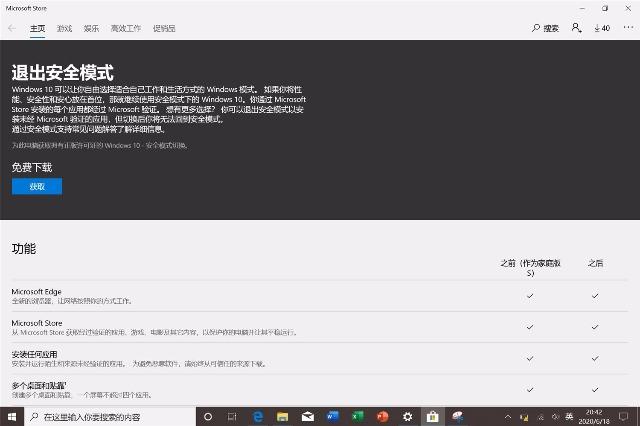Click 安装任何应用 checkmark in 之后 column

pyautogui.click(x=595, y=359)
